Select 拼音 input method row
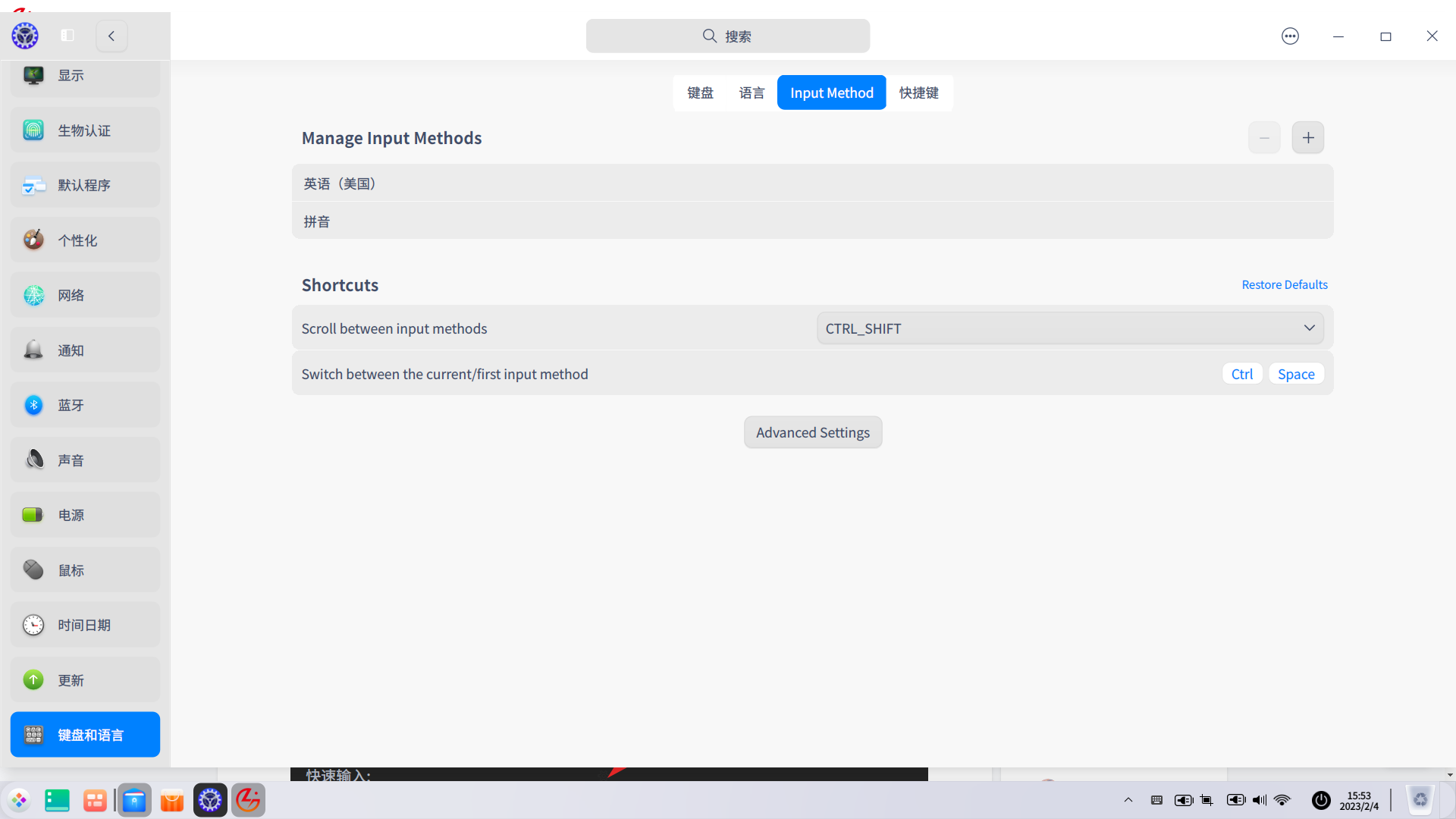This screenshot has width=1456, height=819. 811,221
